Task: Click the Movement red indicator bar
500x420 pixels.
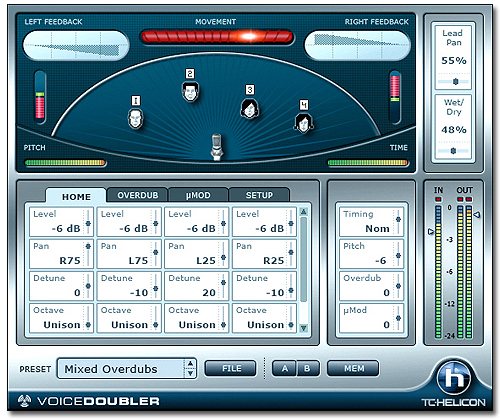Action: tap(217, 36)
